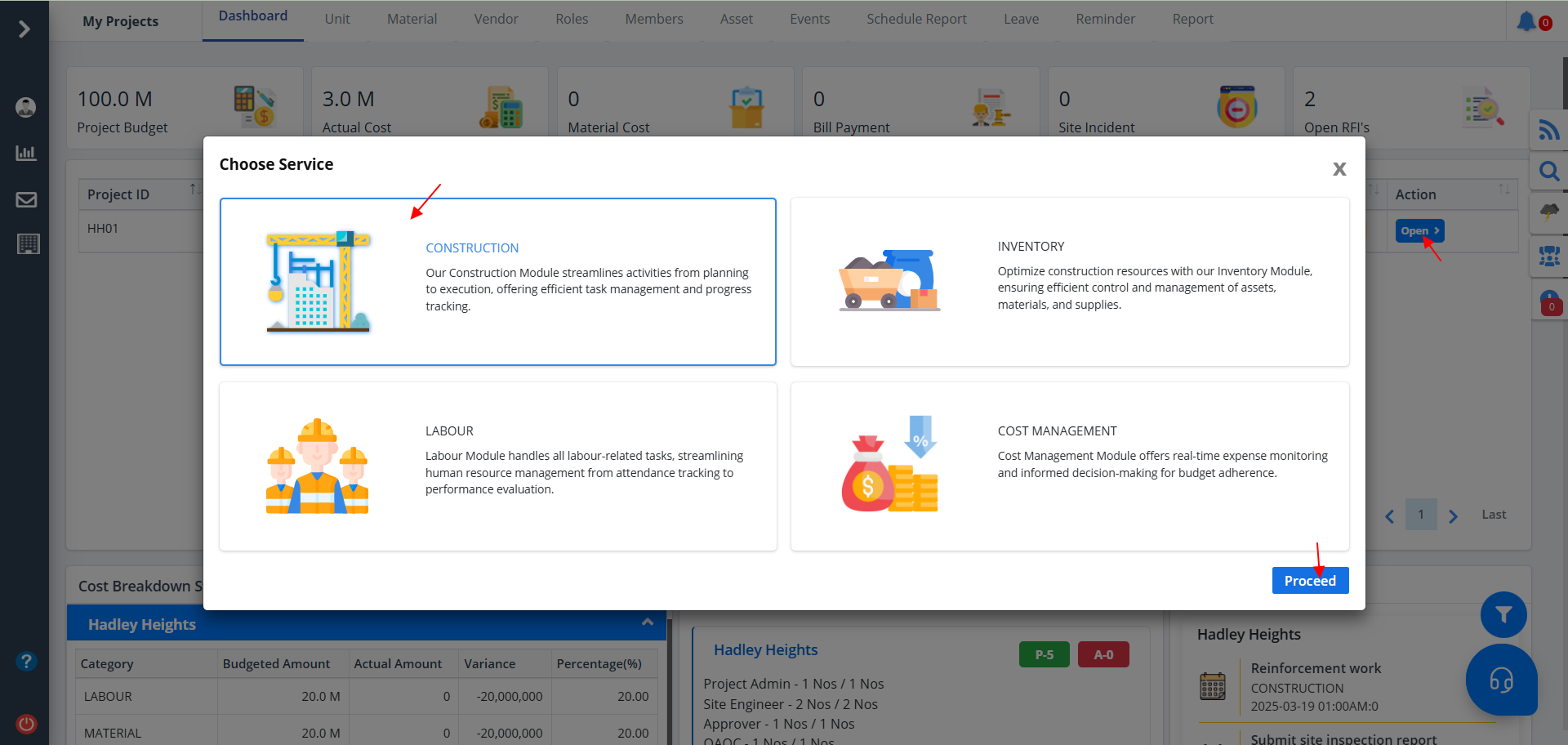Viewport: 1568px width, 745px height.
Task: Click the red power logout icon
Action: tap(26, 723)
